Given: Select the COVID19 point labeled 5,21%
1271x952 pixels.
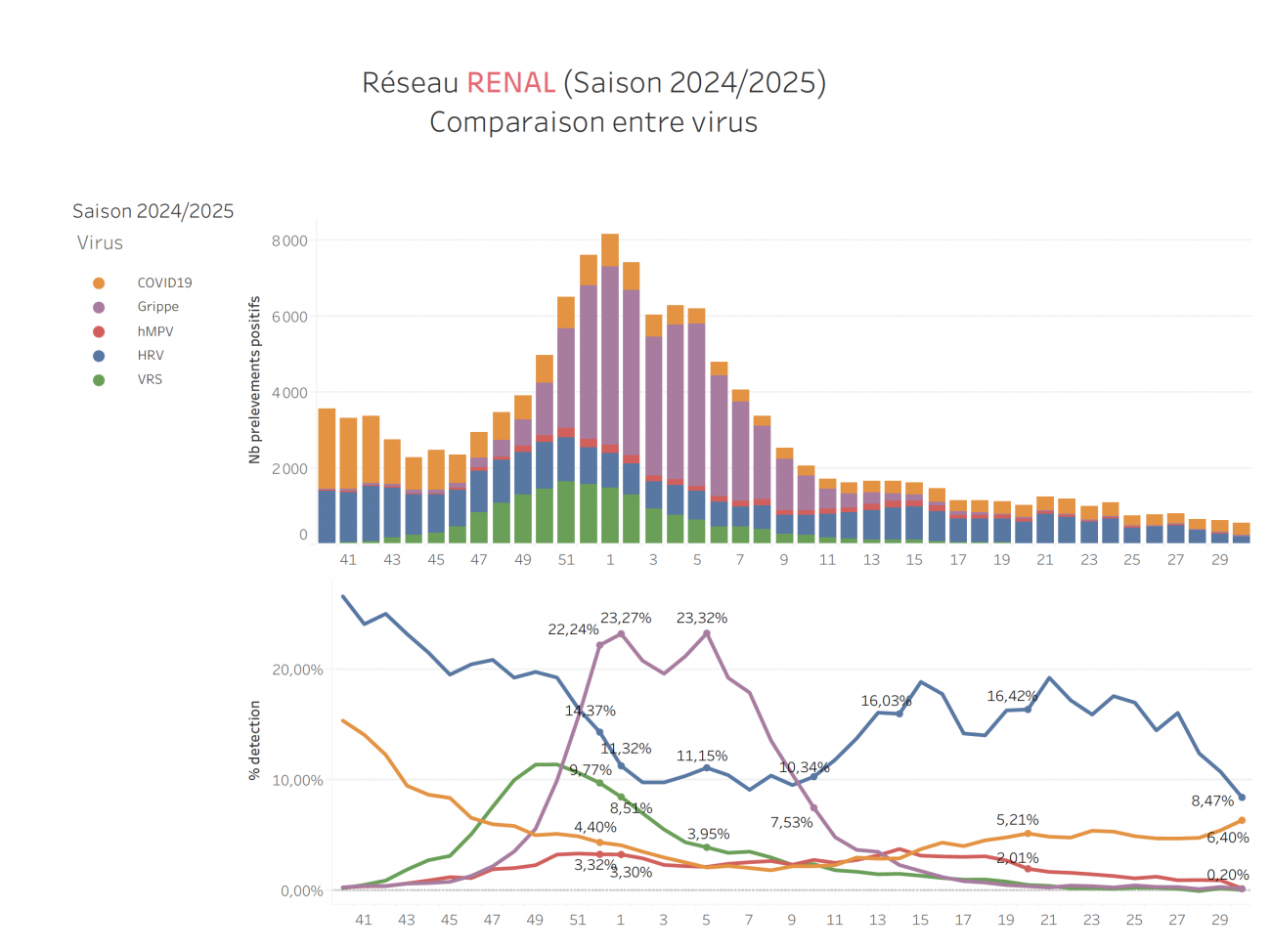Looking at the screenshot, I should point(1028,834).
